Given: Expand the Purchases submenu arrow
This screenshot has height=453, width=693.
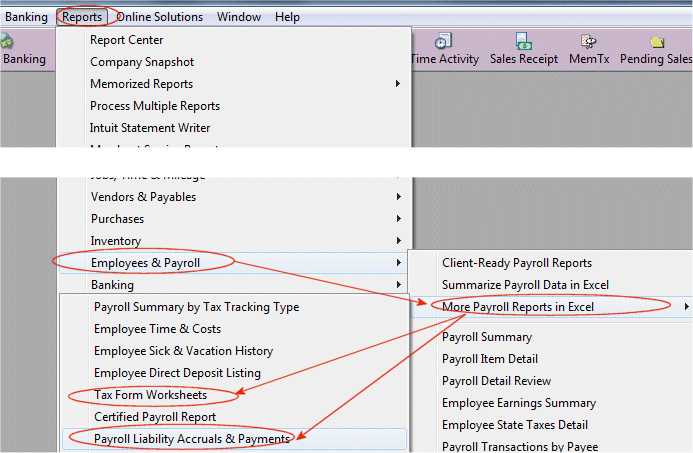Looking at the screenshot, I should click(399, 219).
